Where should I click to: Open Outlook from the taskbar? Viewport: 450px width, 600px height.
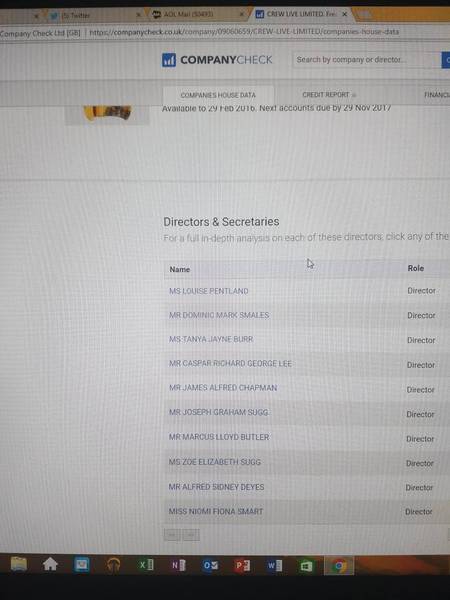pos(210,566)
